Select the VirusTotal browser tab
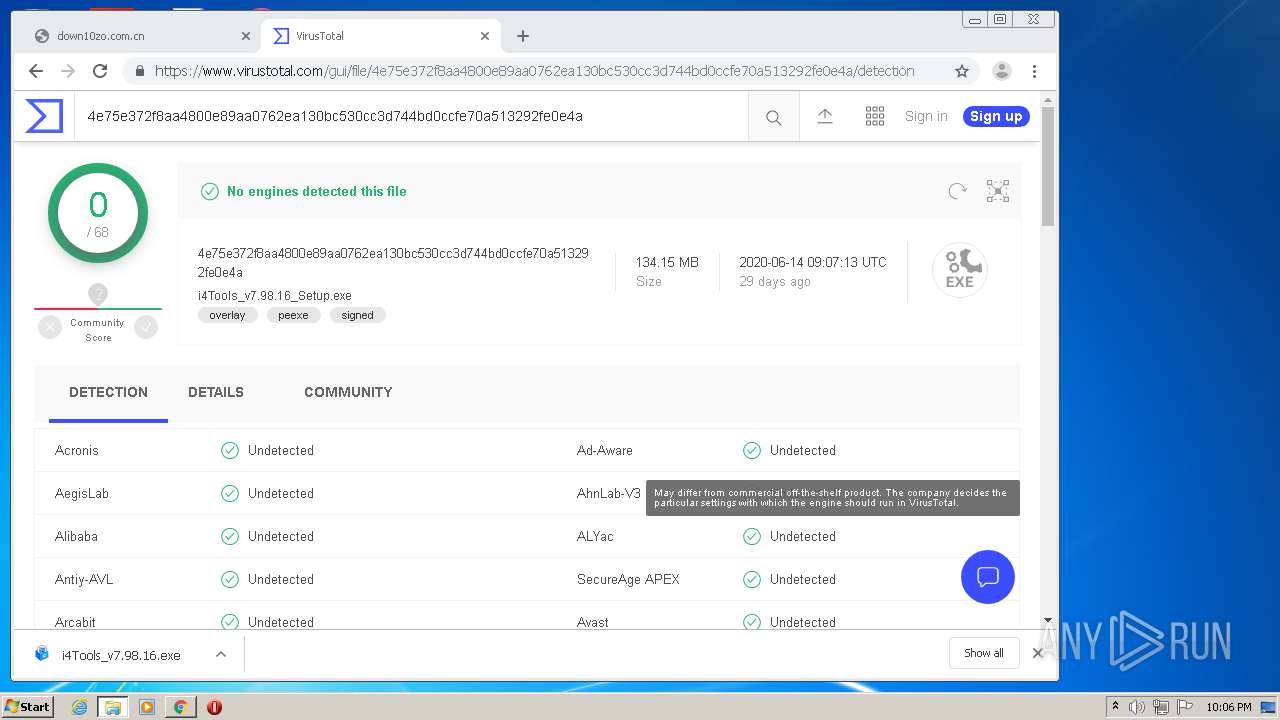 [x=380, y=36]
